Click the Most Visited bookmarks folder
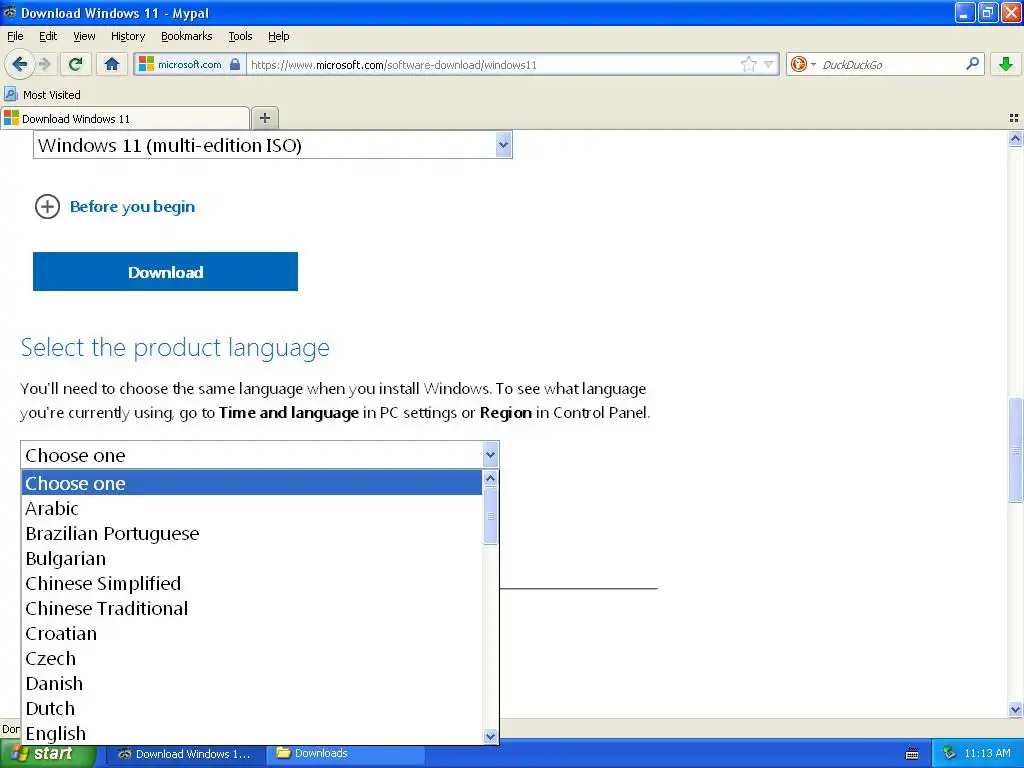The image size is (1024, 768). pos(42,95)
